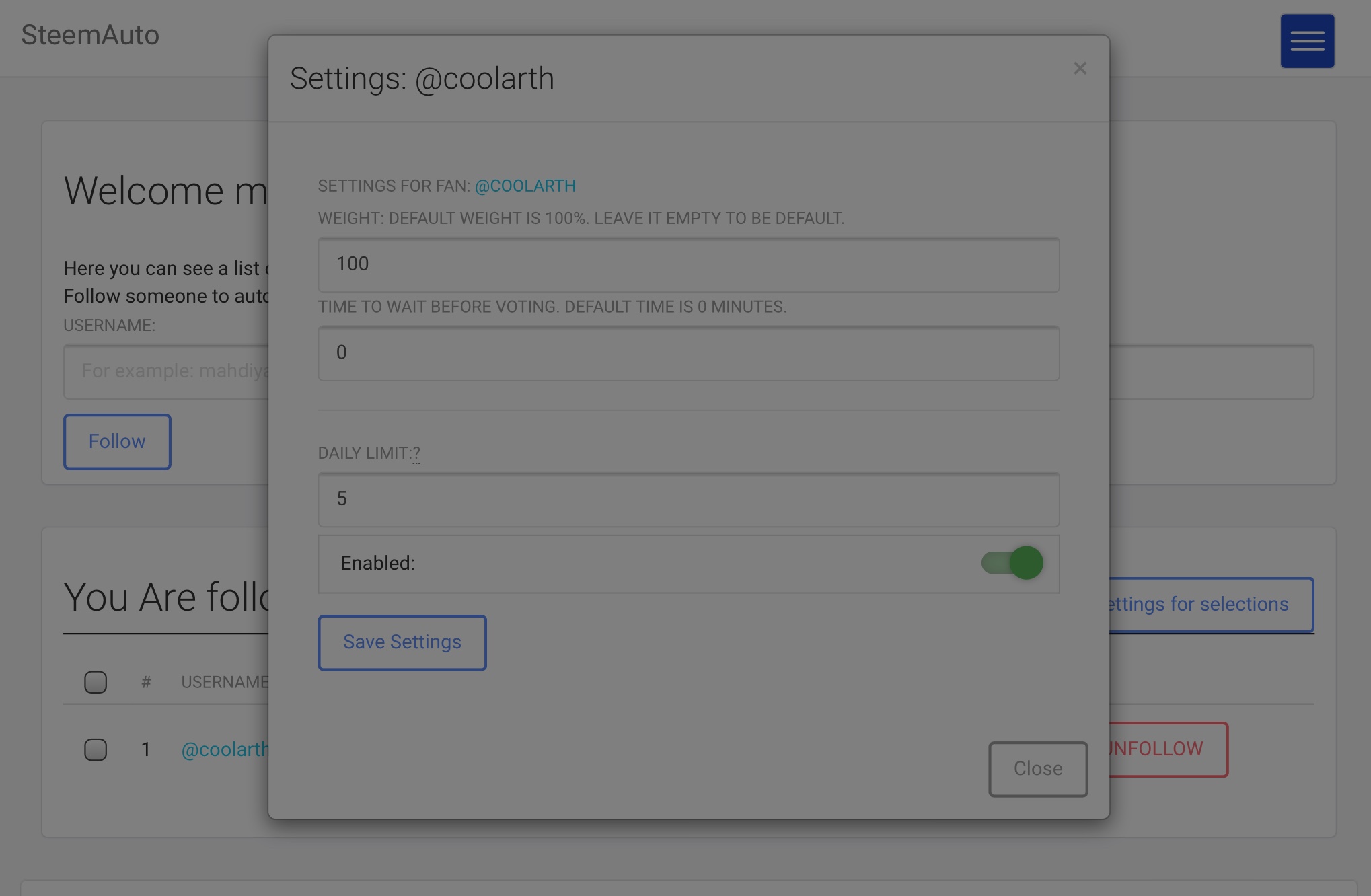Click the SteemAuto brand logo
This screenshot has width=1371, height=896.
pyautogui.click(x=90, y=35)
